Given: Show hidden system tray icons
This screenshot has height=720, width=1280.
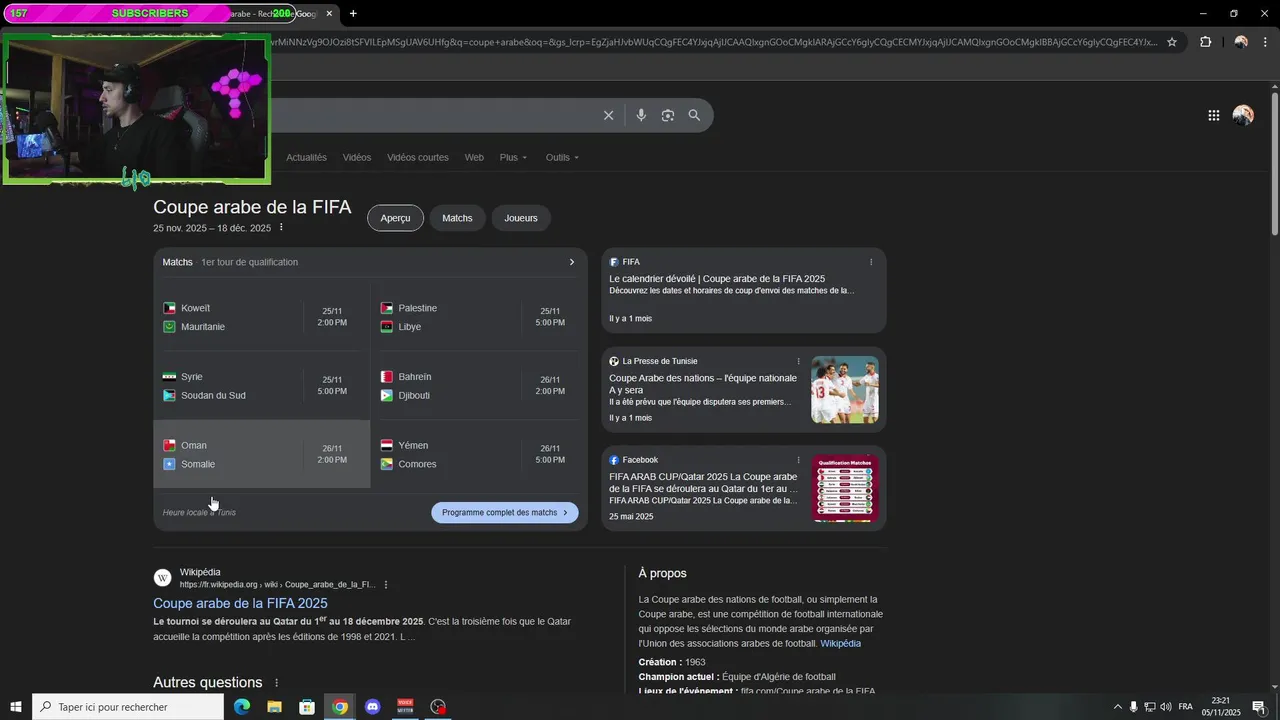Looking at the screenshot, I should point(1117,707).
